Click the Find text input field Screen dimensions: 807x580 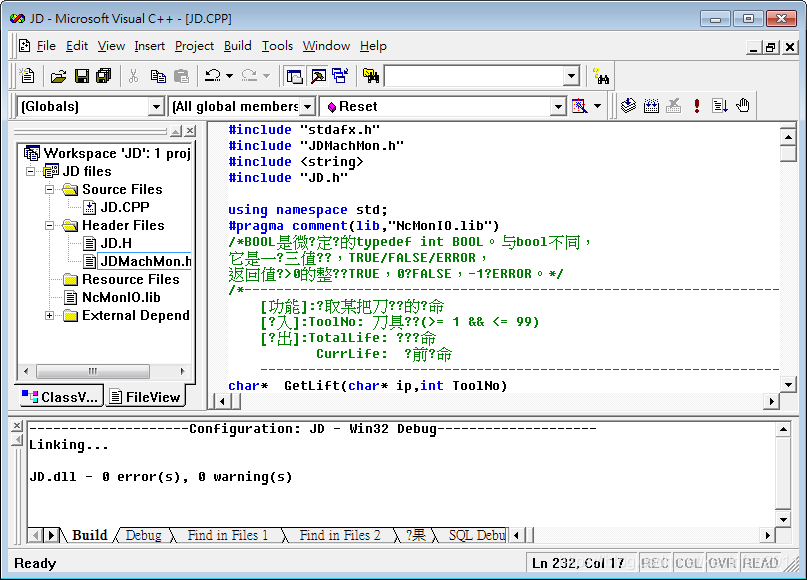(x=474, y=76)
